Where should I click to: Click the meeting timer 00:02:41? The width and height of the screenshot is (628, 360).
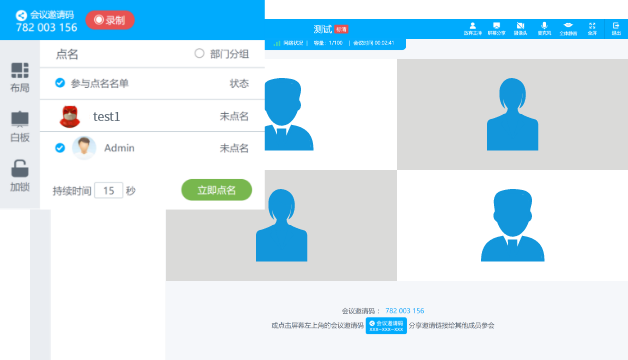[374, 43]
